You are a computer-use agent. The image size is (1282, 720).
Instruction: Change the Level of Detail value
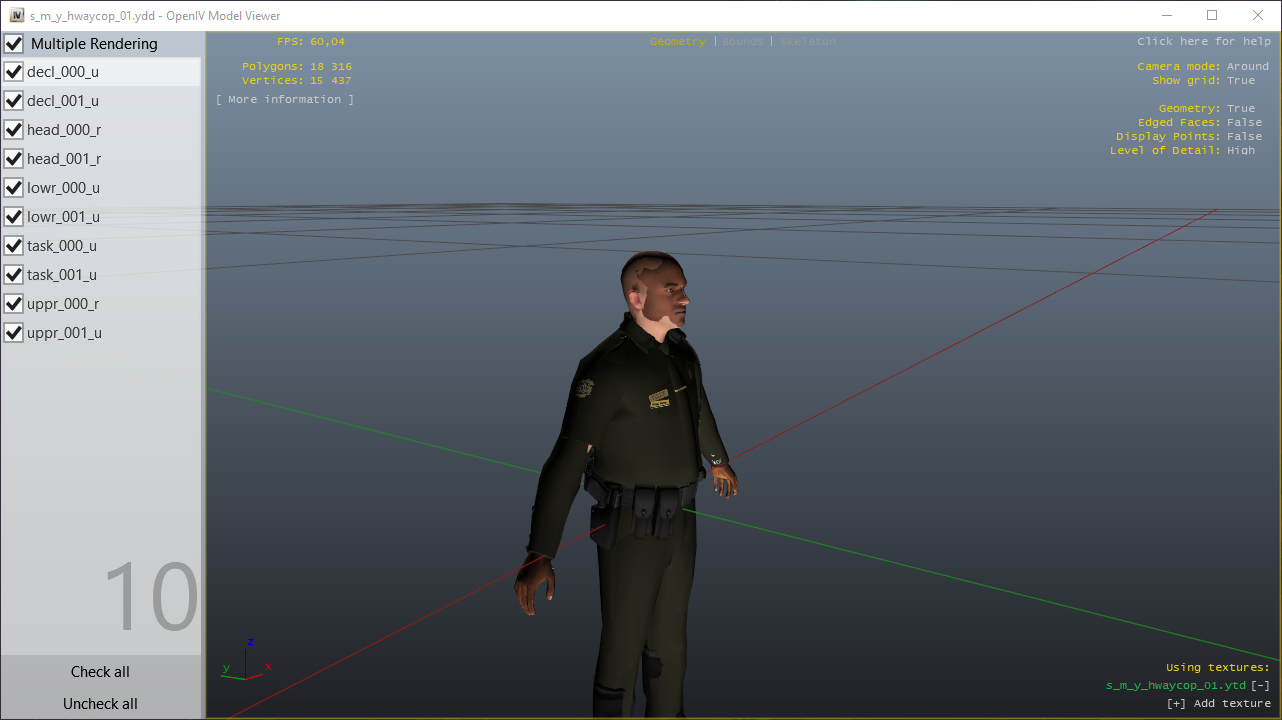tap(1240, 151)
